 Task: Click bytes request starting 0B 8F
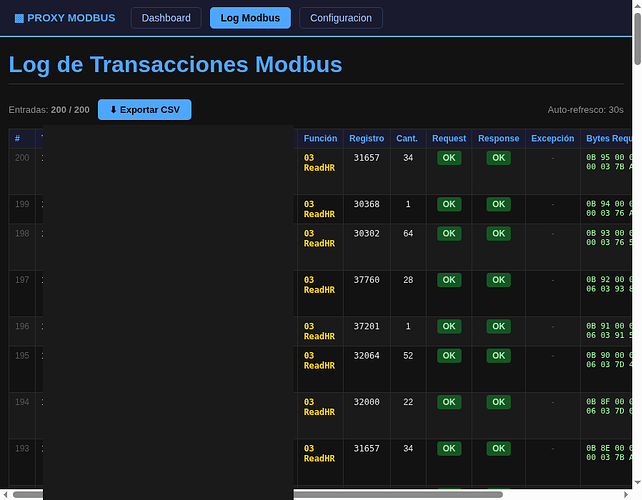(609, 406)
